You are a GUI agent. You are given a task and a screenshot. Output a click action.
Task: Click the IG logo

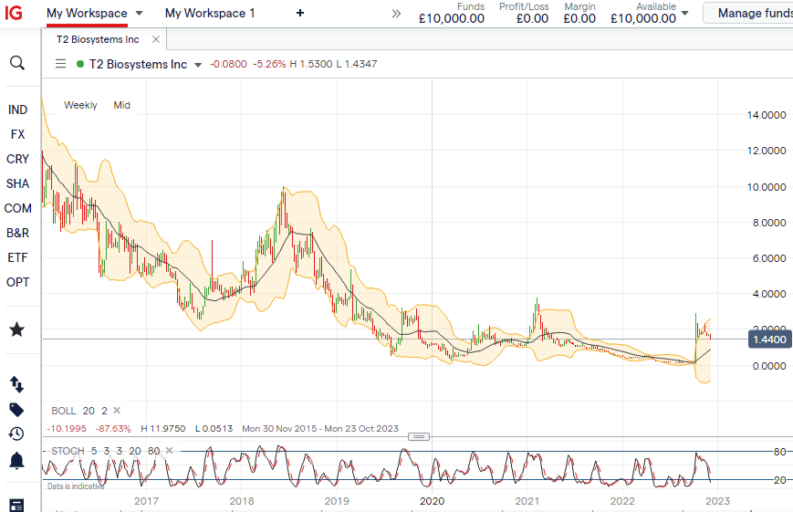coord(14,12)
